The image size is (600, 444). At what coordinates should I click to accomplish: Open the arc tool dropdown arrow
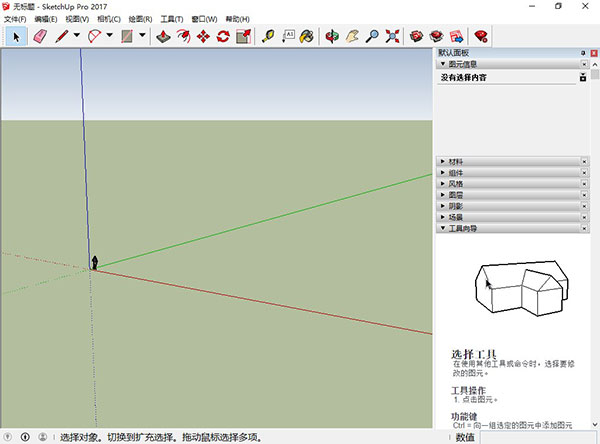pos(109,37)
